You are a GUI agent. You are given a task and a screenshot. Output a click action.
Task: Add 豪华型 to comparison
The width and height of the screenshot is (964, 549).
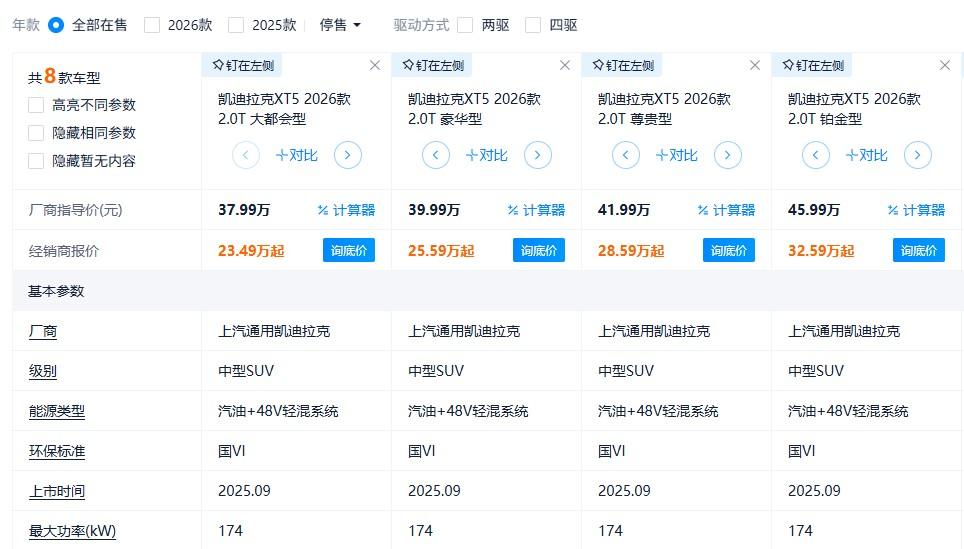486,156
